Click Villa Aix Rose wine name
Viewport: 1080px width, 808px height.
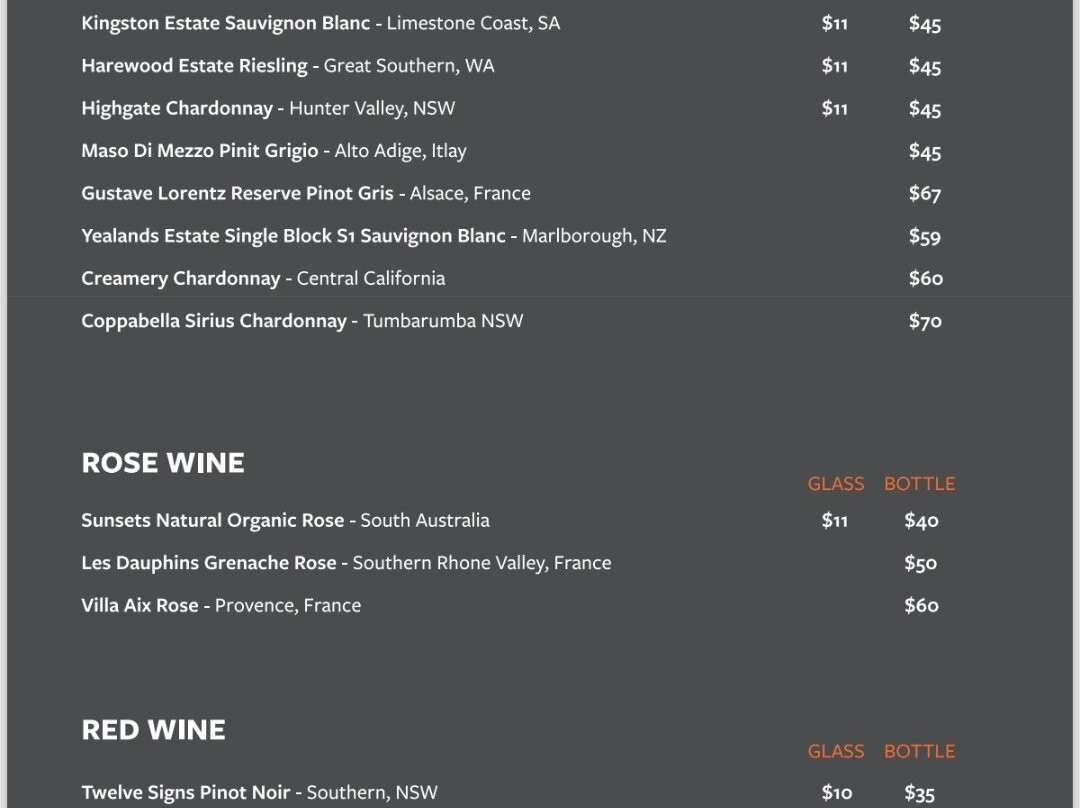[140, 605]
